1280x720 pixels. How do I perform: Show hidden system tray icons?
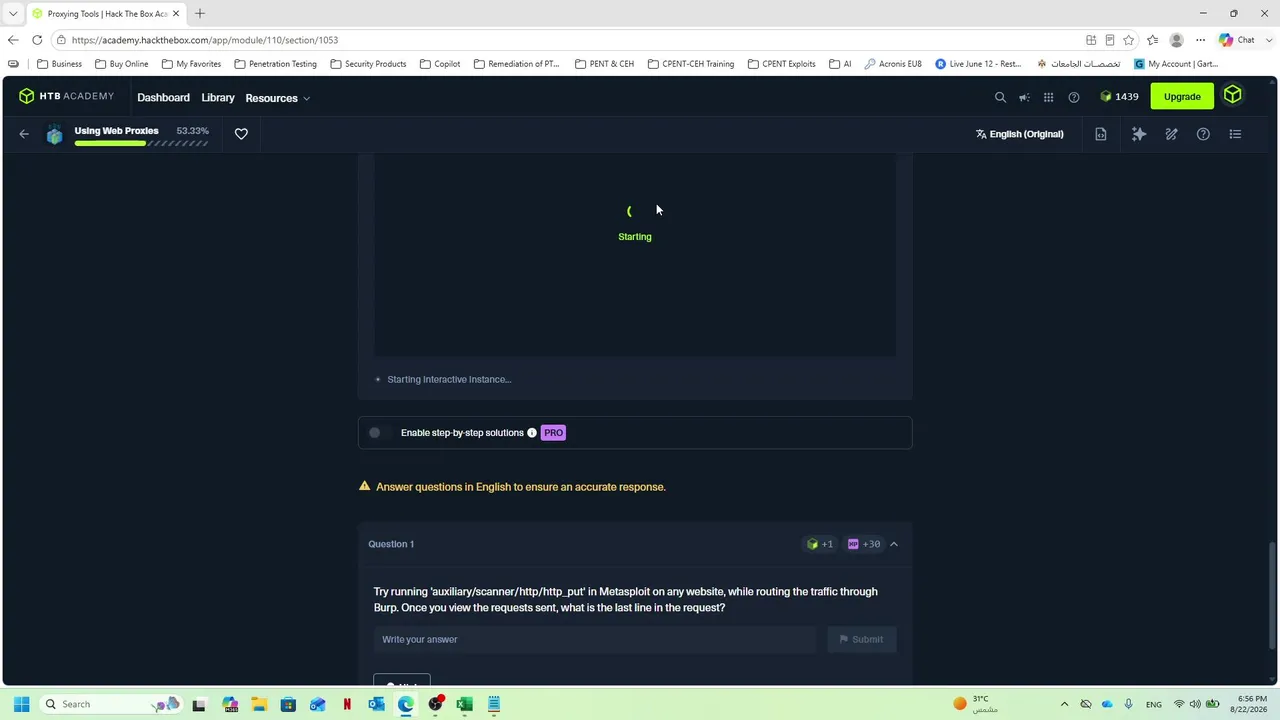click(x=1064, y=704)
